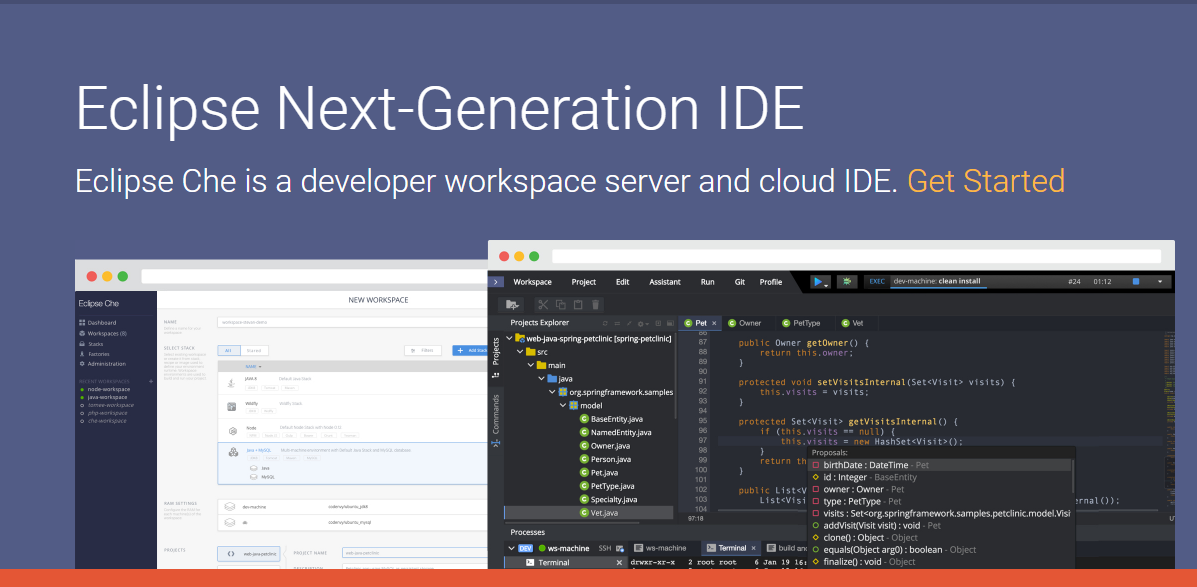Choose birthDate : DateTime proposal

pos(940,465)
